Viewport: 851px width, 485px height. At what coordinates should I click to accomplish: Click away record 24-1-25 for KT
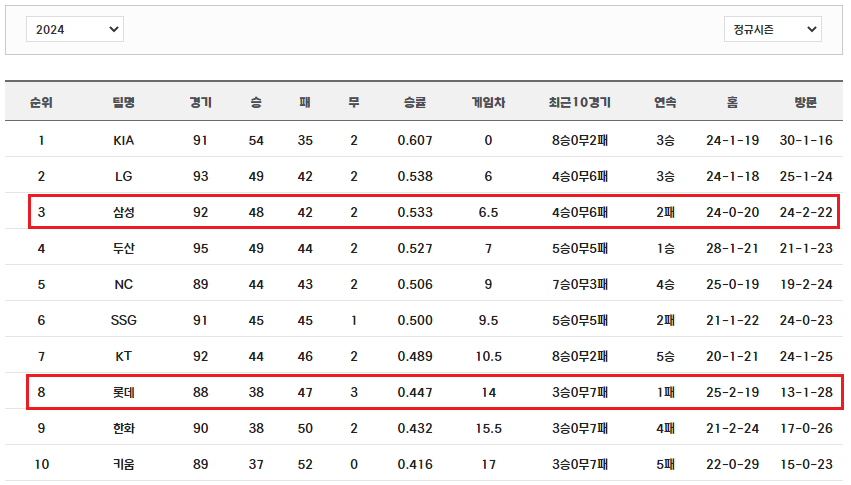pos(806,356)
